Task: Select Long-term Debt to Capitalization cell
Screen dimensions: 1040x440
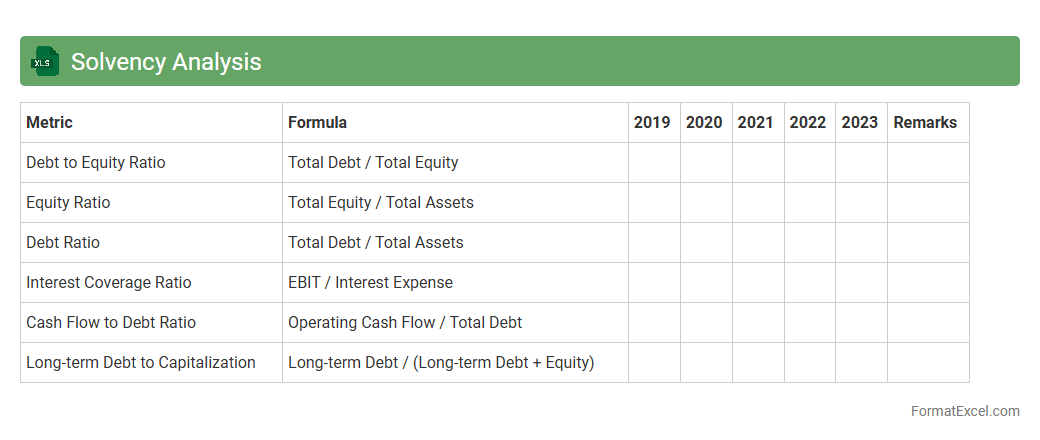Action: tap(141, 363)
